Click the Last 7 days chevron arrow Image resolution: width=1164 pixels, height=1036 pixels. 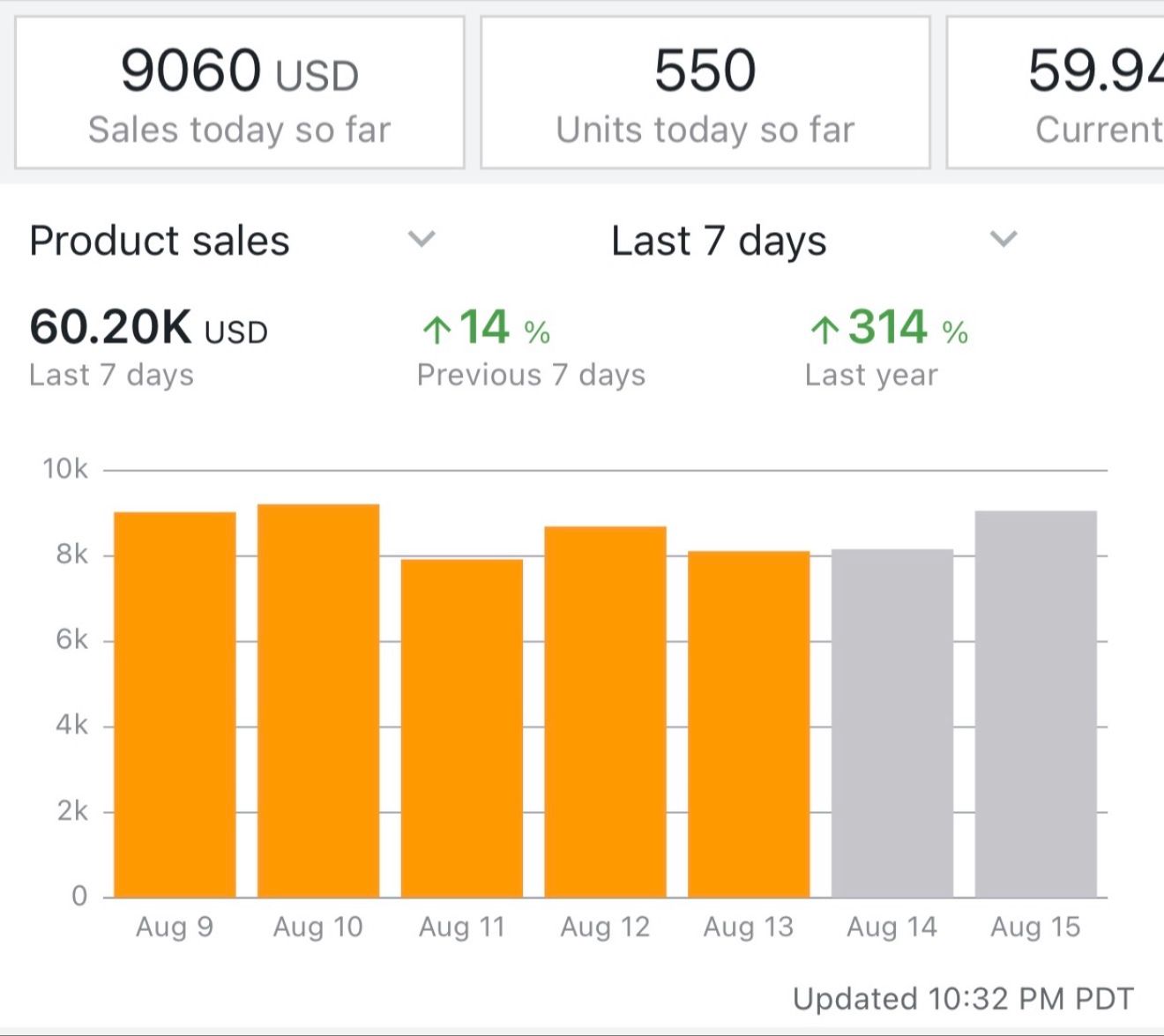click(1004, 239)
